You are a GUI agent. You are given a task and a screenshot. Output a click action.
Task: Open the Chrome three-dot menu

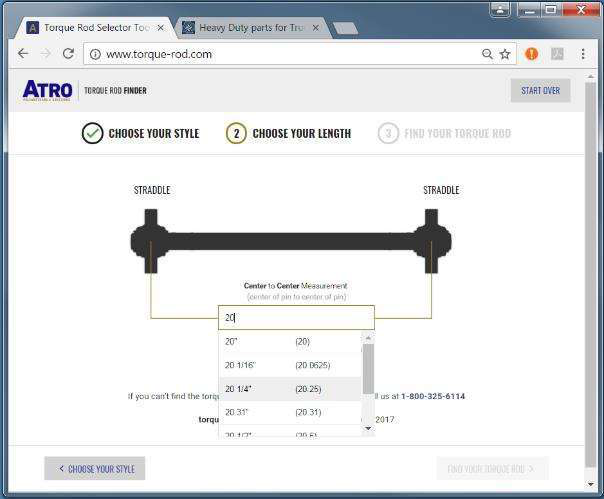tap(583, 54)
